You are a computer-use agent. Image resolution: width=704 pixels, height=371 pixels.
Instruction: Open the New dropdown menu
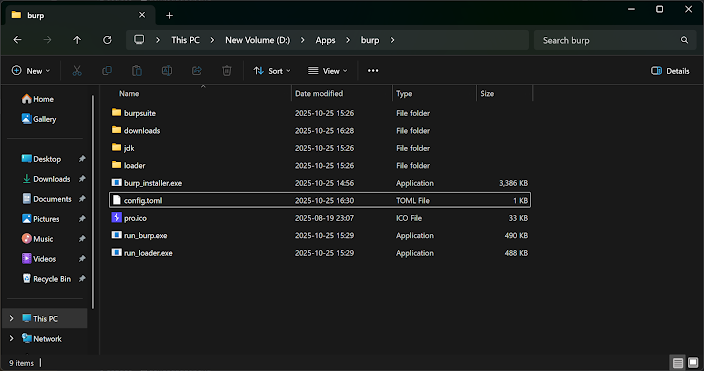31,71
